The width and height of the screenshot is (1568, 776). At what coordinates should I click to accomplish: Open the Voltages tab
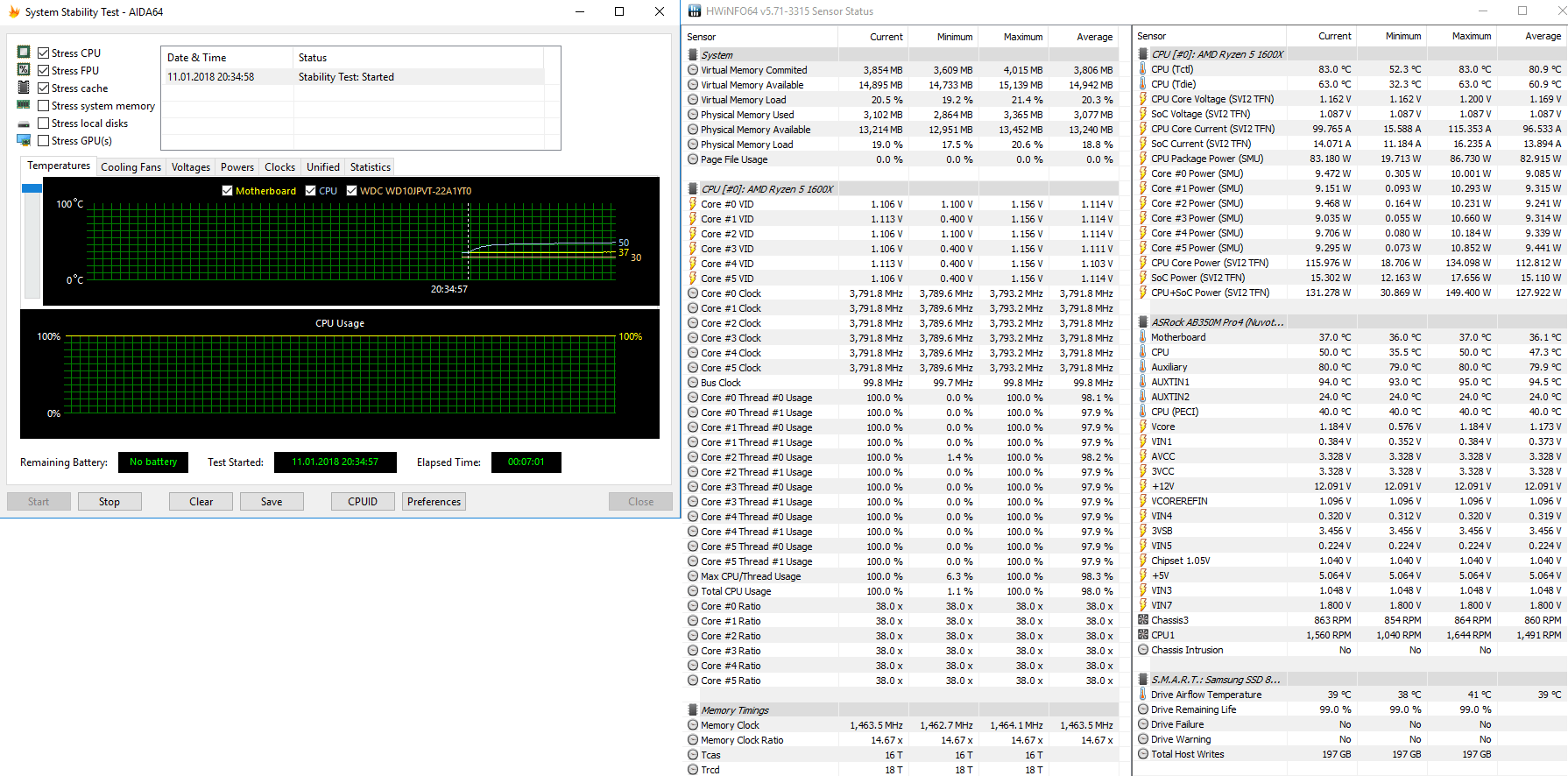[191, 167]
